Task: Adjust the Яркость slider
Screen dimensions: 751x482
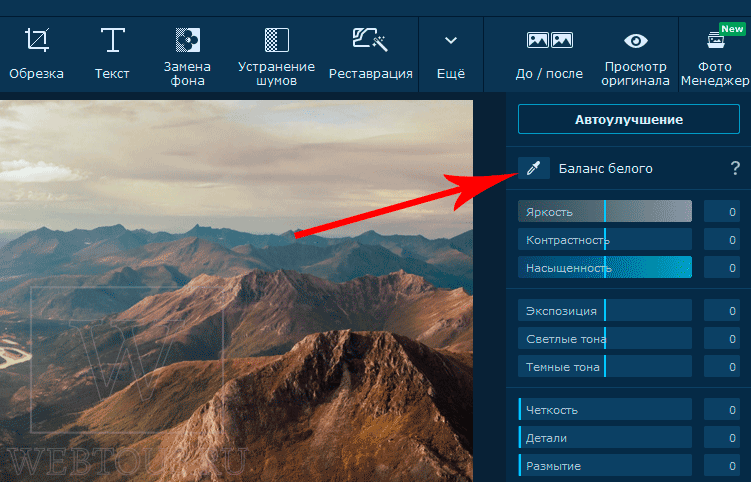Action: (605, 211)
